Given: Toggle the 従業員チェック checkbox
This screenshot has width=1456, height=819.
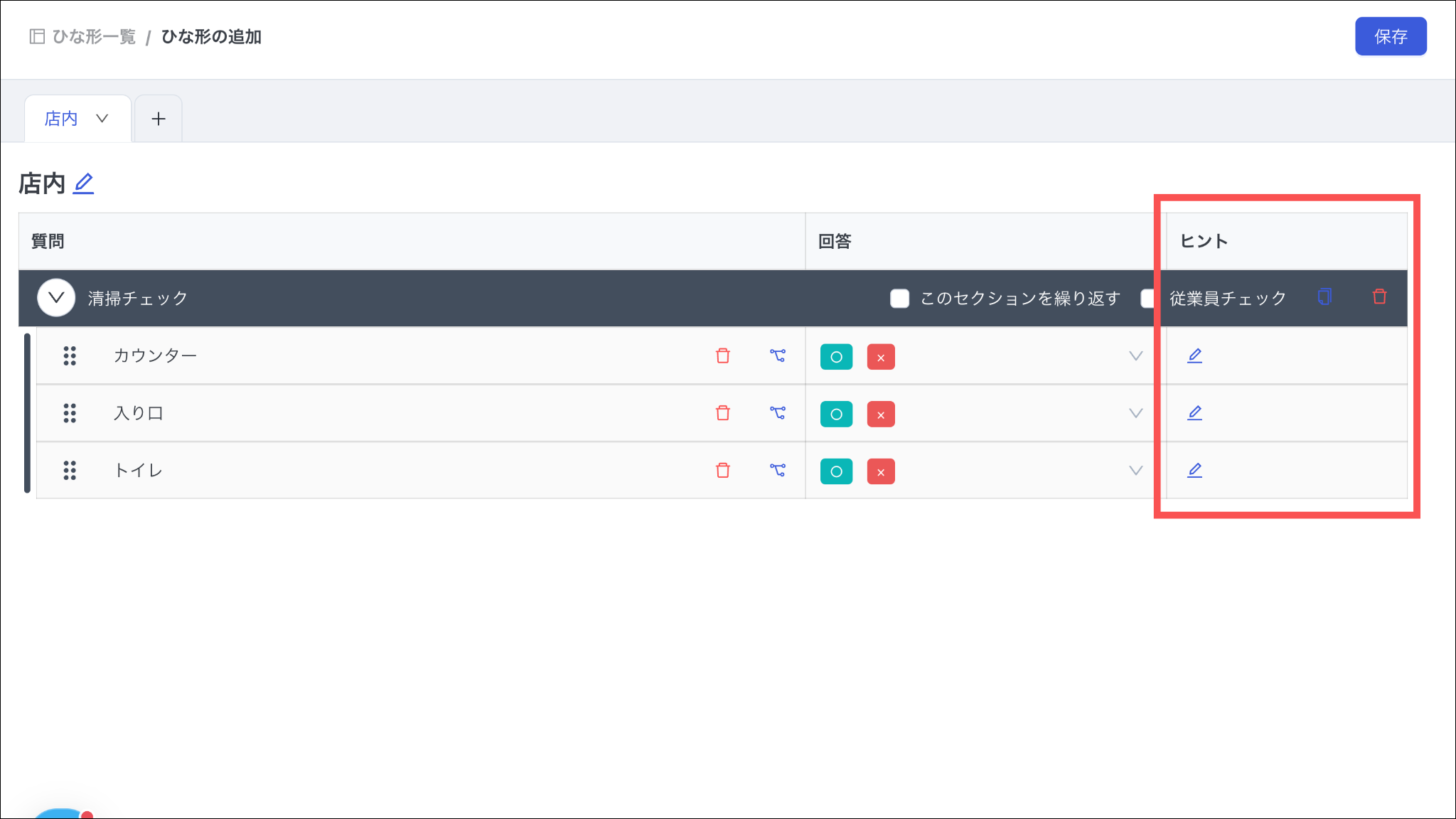Looking at the screenshot, I should (x=1147, y=299).
